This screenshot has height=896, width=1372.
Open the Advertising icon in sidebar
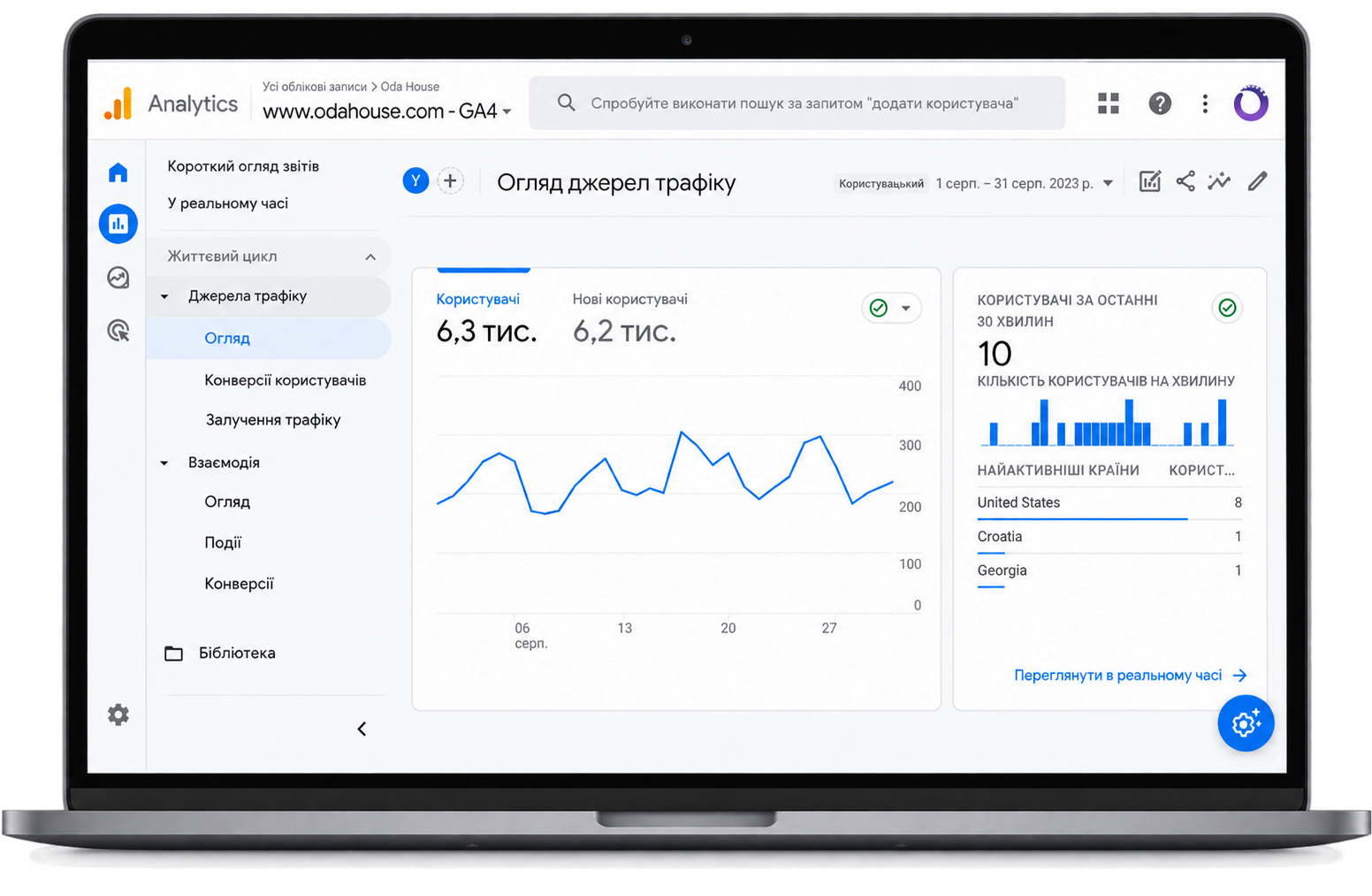click(118, 331)
